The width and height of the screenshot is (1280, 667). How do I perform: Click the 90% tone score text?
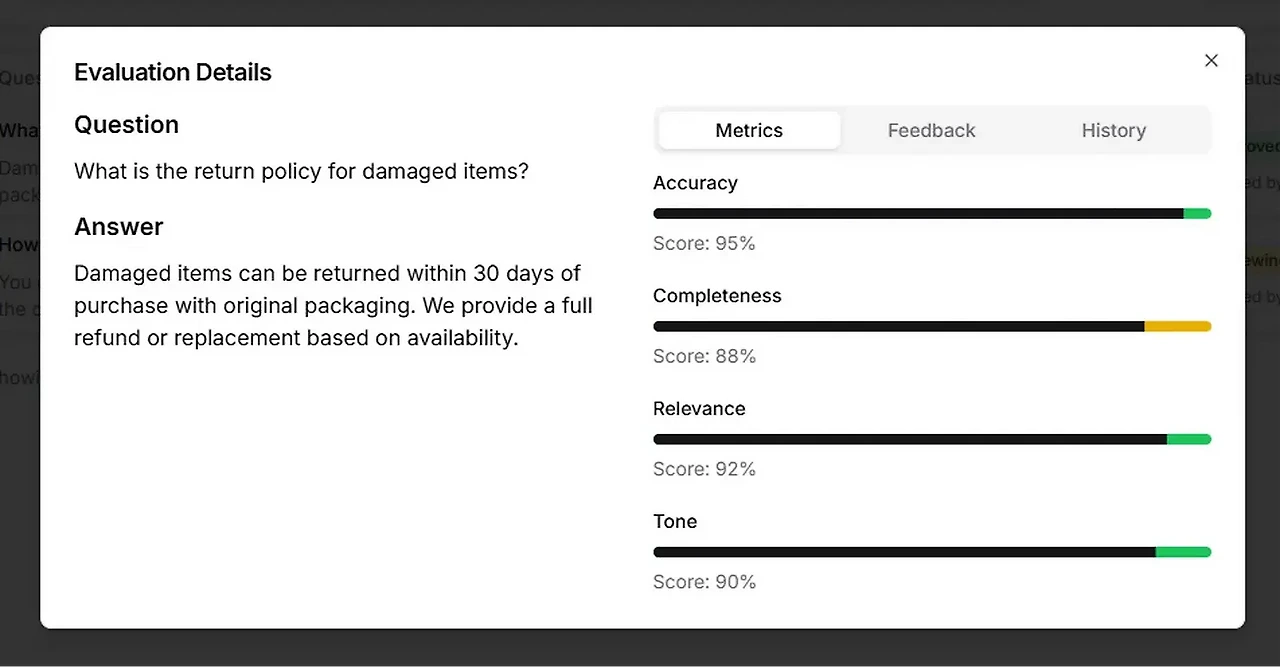tap(704, 582)
